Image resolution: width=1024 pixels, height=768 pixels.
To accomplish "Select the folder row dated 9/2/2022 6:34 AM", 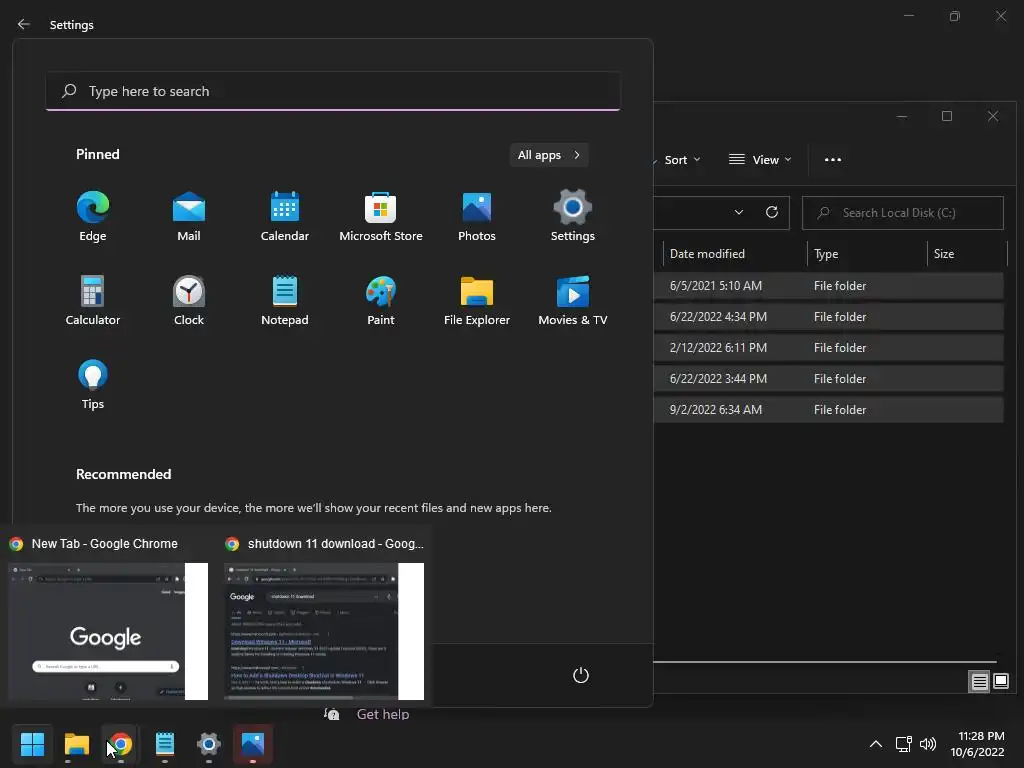I will coord(828,410).
